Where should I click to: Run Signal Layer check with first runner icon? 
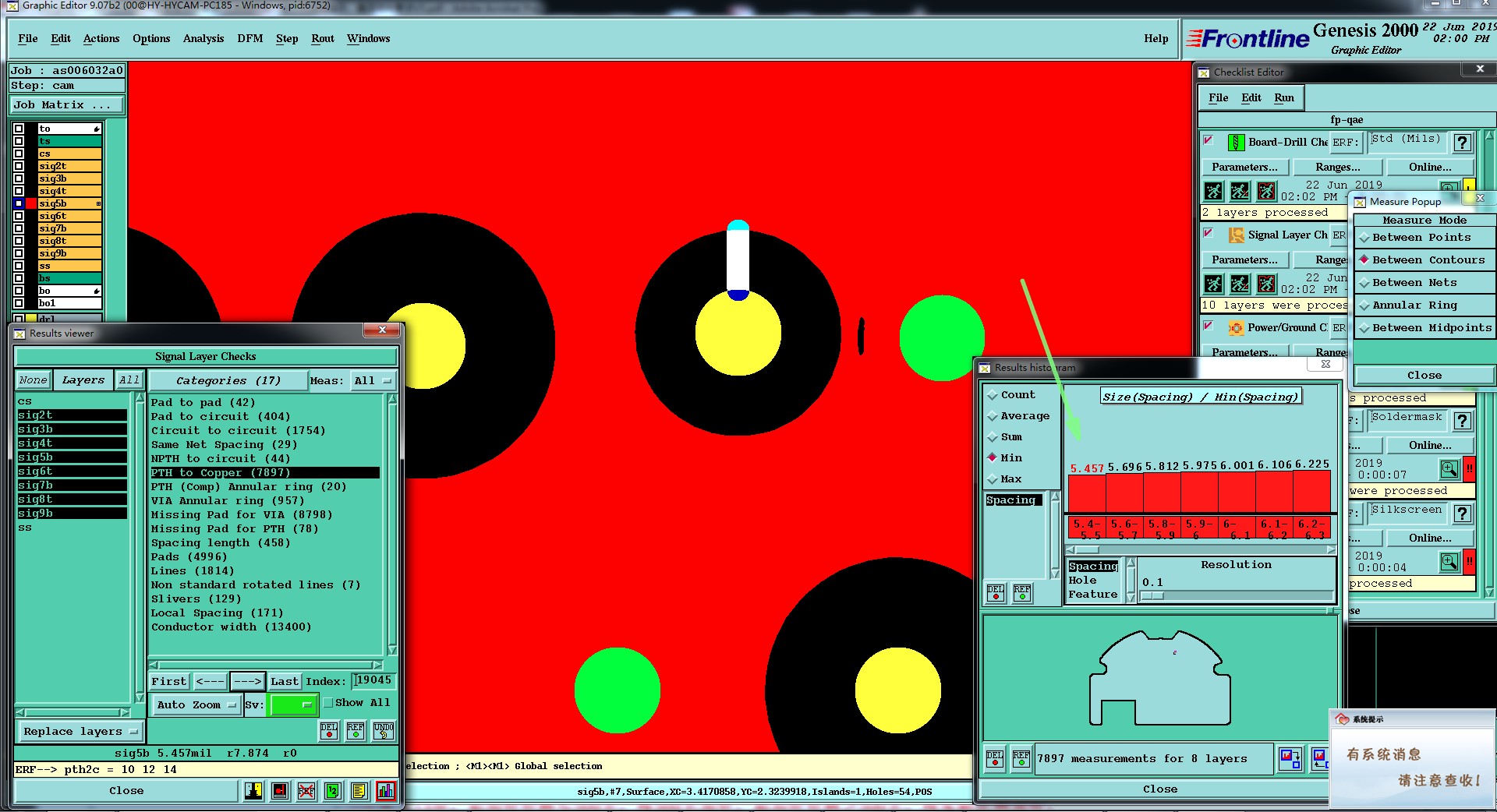click(x=1214, y=284)
